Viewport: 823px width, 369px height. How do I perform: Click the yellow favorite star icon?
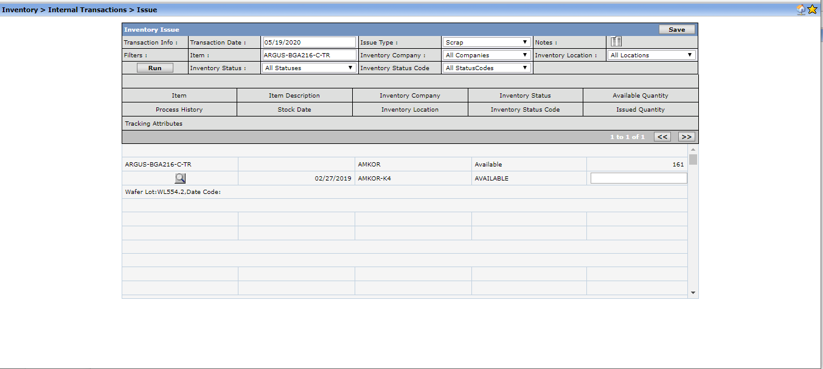click(813, 9)
